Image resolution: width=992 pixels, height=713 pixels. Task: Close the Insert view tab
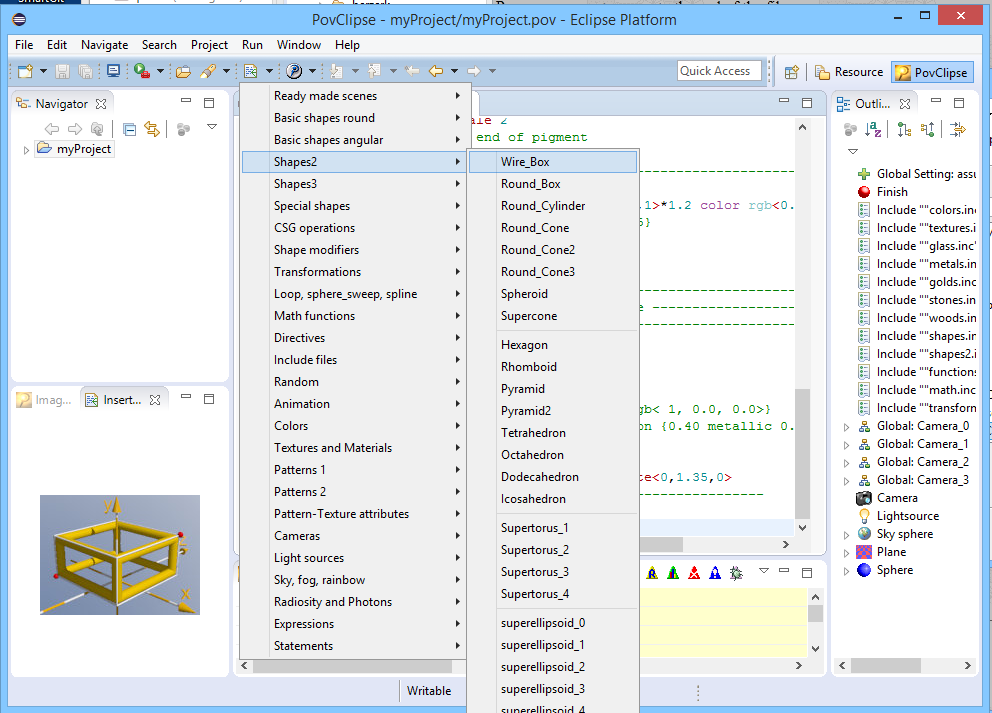155,400
